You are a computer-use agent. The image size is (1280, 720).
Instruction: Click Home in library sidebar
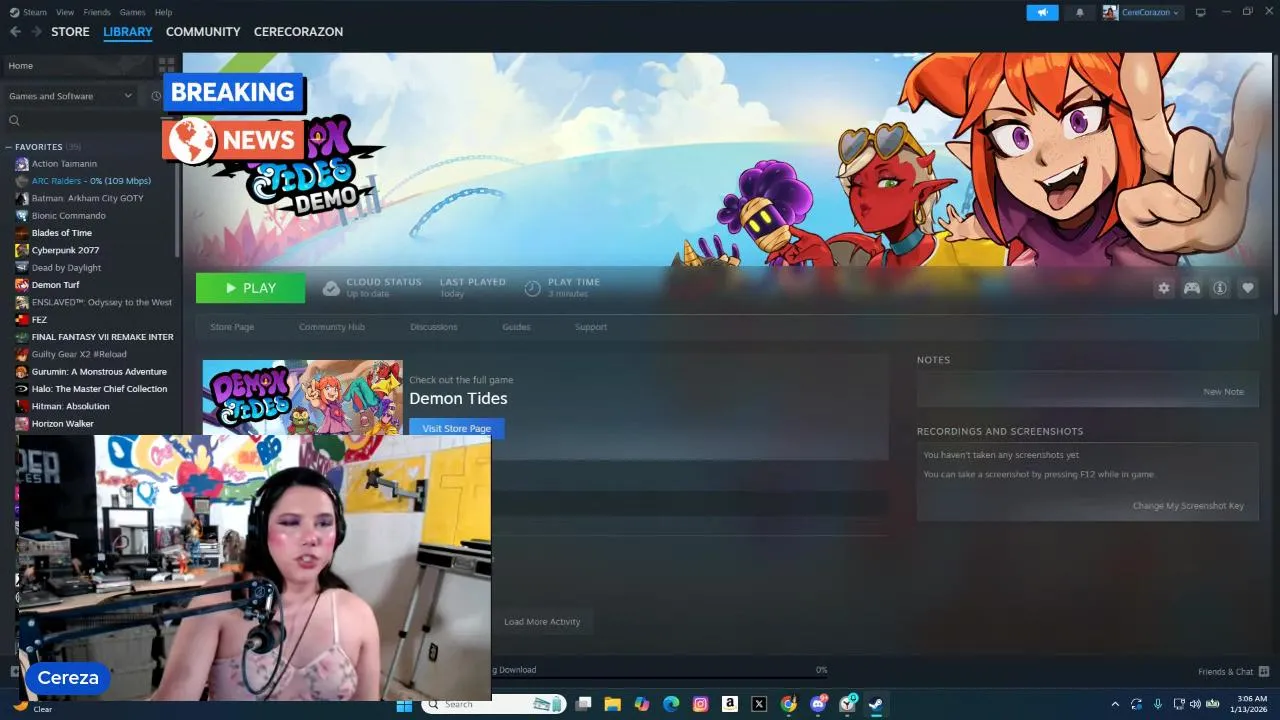tap(78, 65)
